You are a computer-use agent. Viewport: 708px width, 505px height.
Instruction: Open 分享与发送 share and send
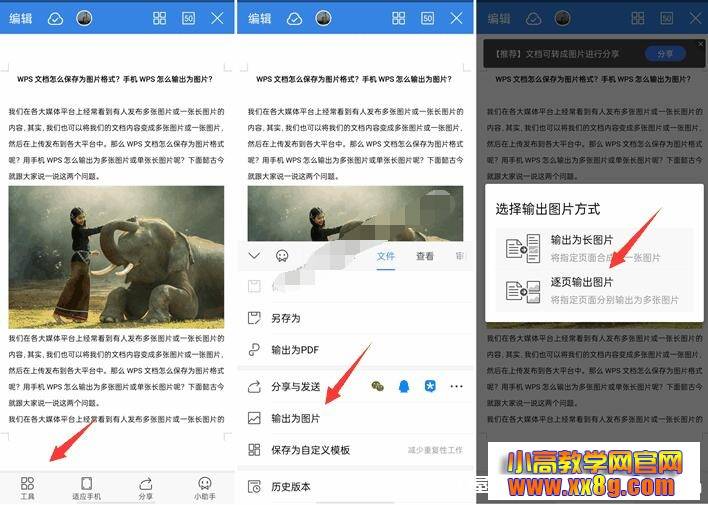click(x=296, y=387)
